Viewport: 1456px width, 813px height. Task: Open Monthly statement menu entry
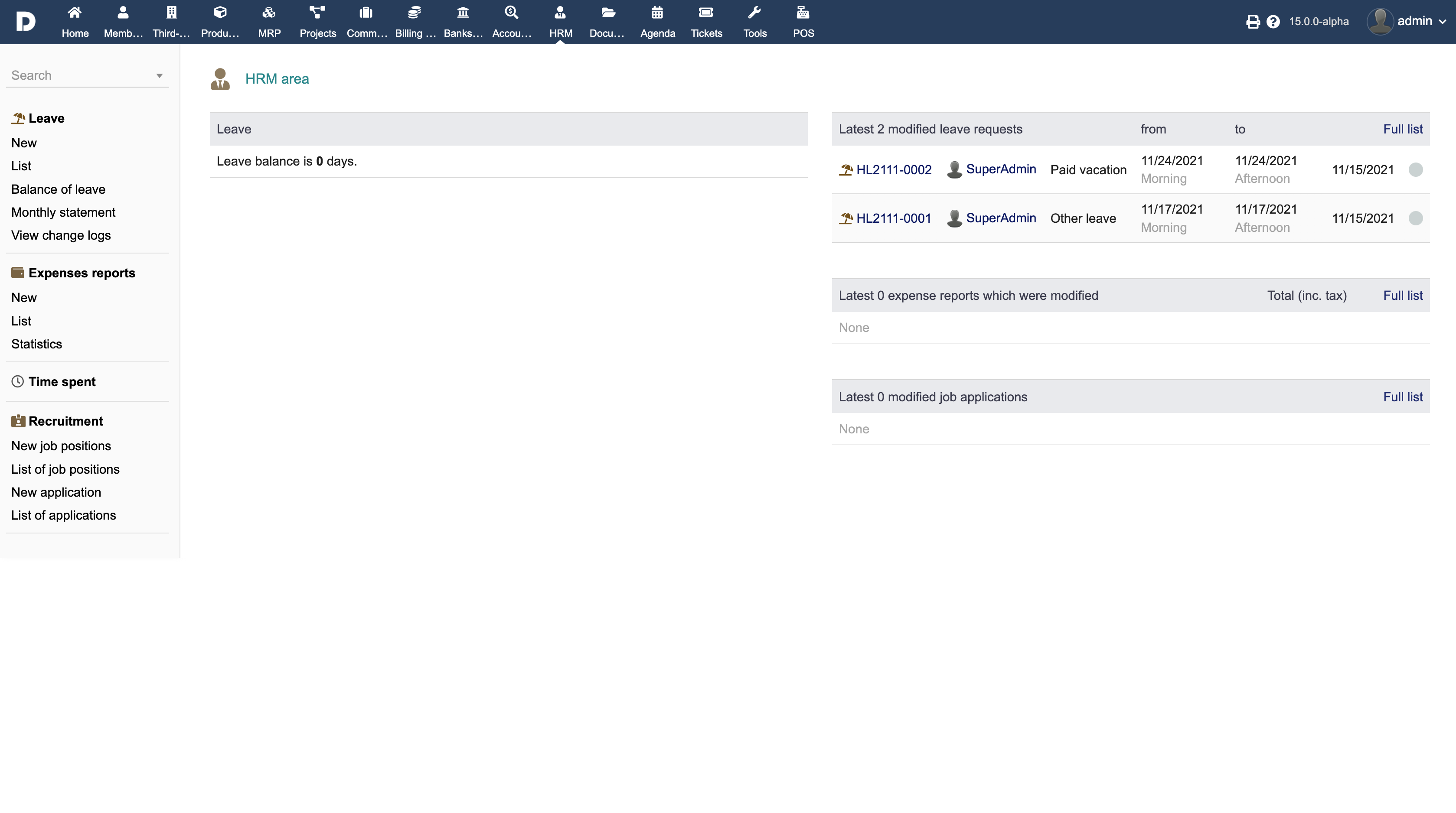[63, 212]
